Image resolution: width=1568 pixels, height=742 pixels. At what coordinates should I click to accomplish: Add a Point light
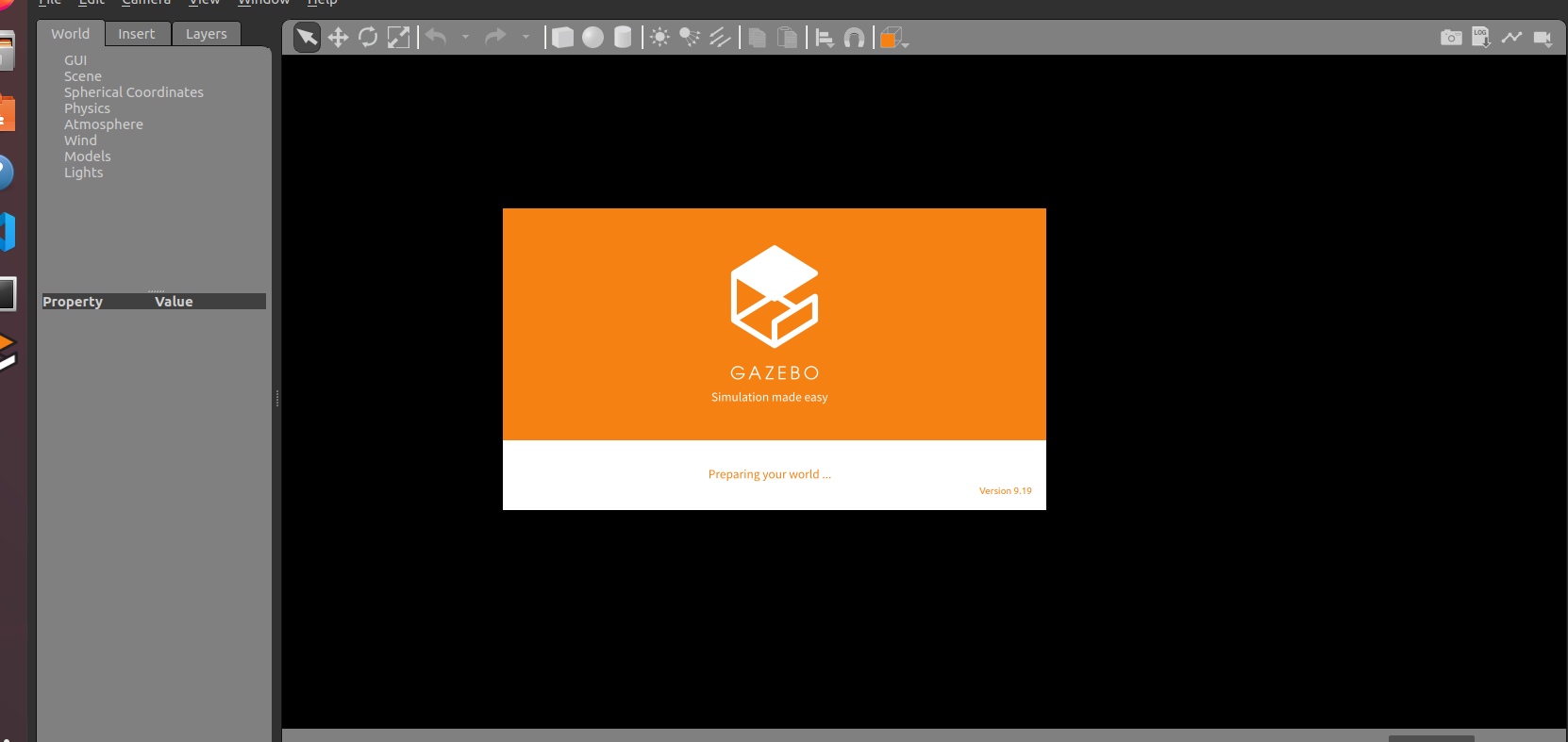pyautogui.click(x=660, y=37)
